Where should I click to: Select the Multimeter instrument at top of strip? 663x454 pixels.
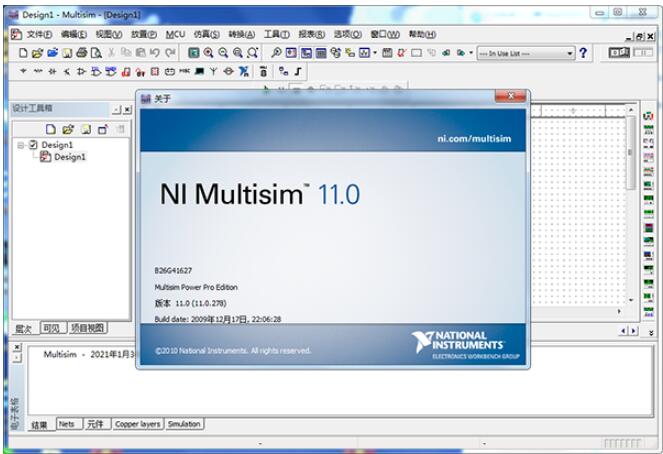[x=648, y=115]
